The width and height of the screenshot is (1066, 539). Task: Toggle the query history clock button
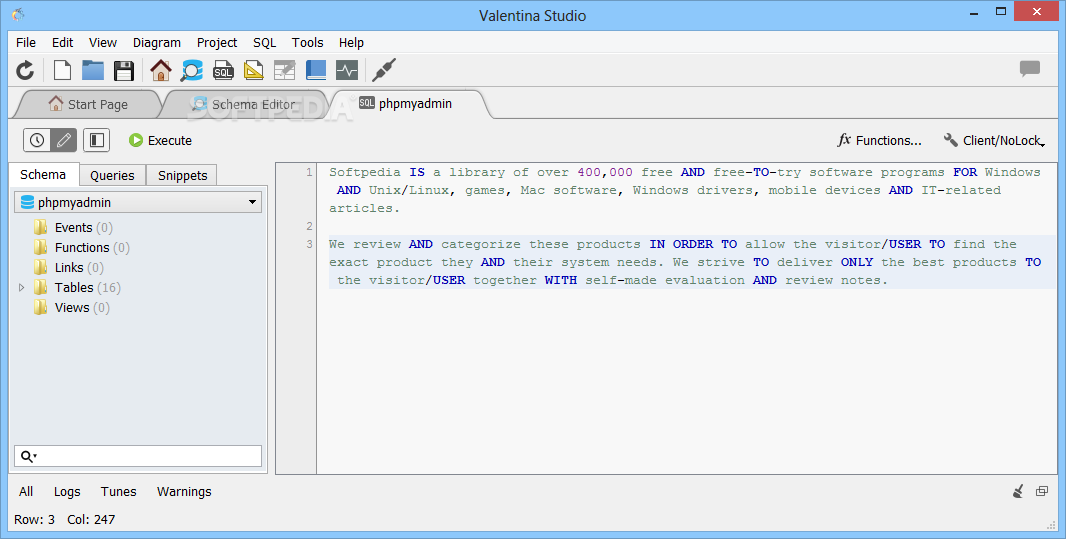tap(37, 140)
